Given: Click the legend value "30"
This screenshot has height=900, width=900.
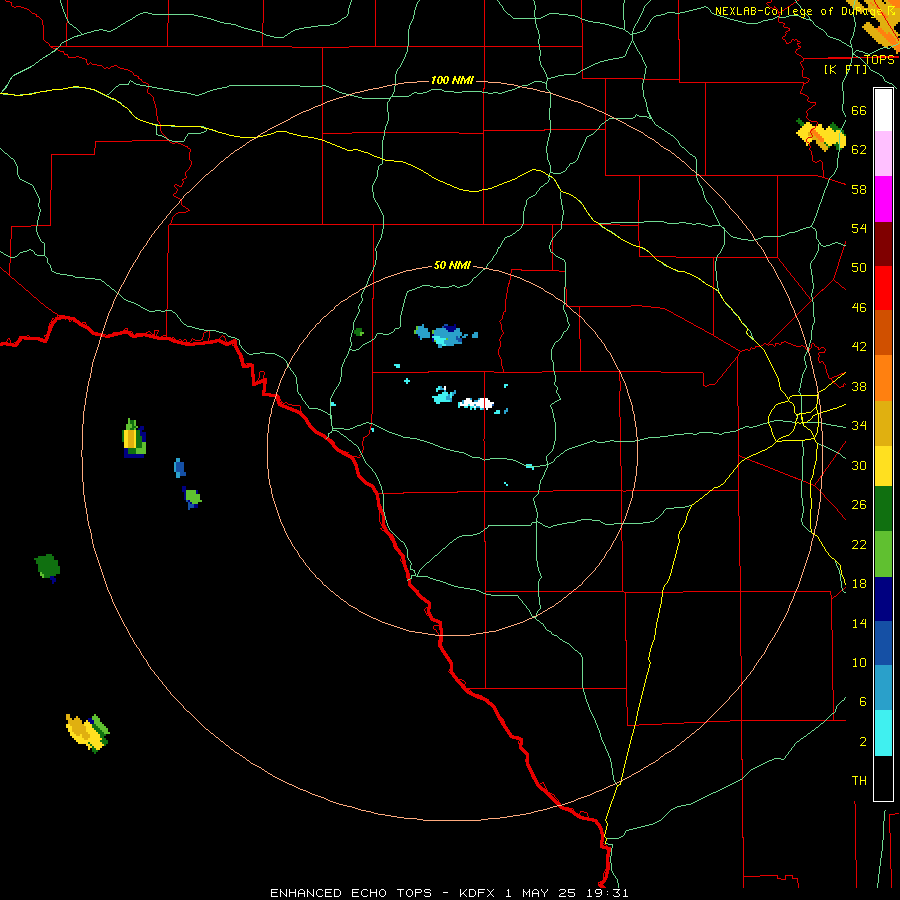Looking at the screenshot, I should pos(859,465).
